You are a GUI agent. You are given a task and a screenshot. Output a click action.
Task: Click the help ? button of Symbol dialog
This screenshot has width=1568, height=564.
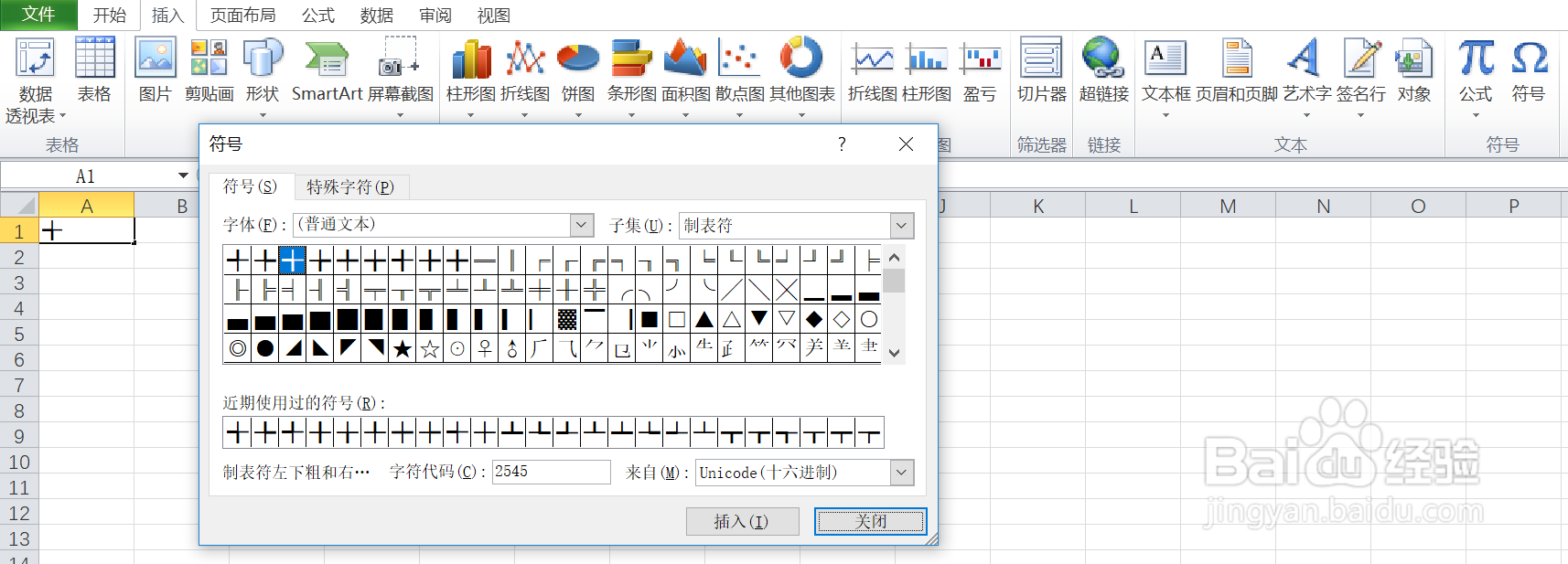tap(842, 144)
